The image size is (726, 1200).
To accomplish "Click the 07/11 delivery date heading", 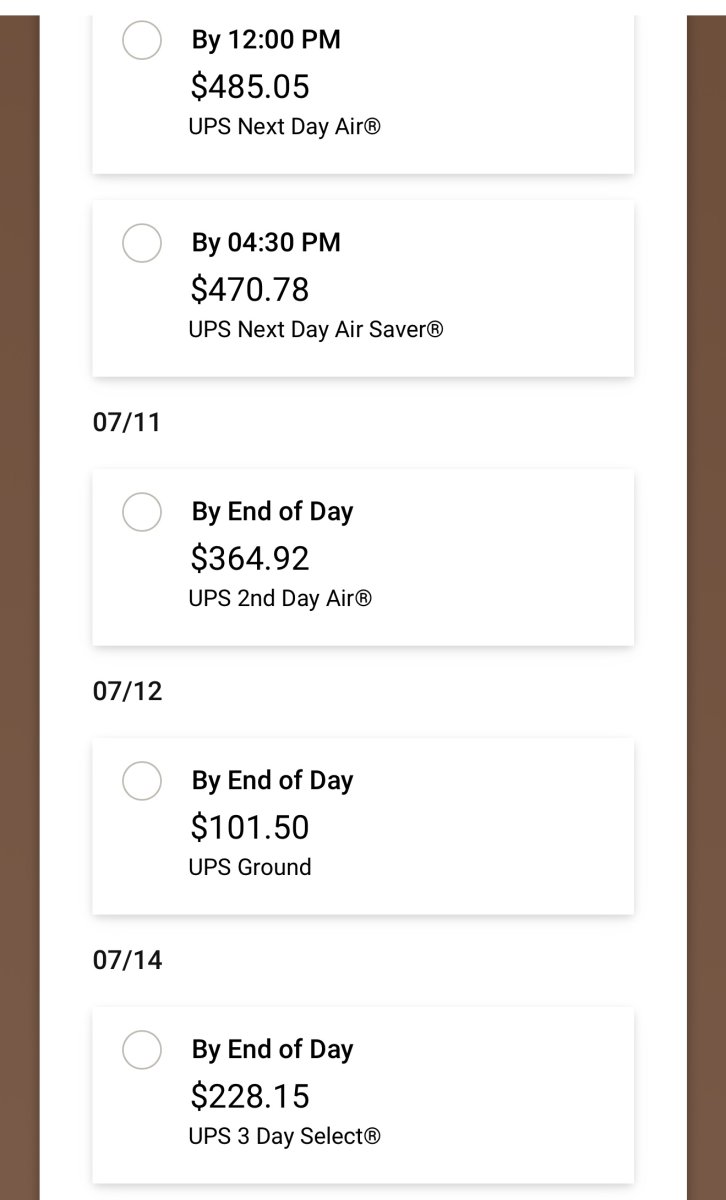I will click(127, 422).
